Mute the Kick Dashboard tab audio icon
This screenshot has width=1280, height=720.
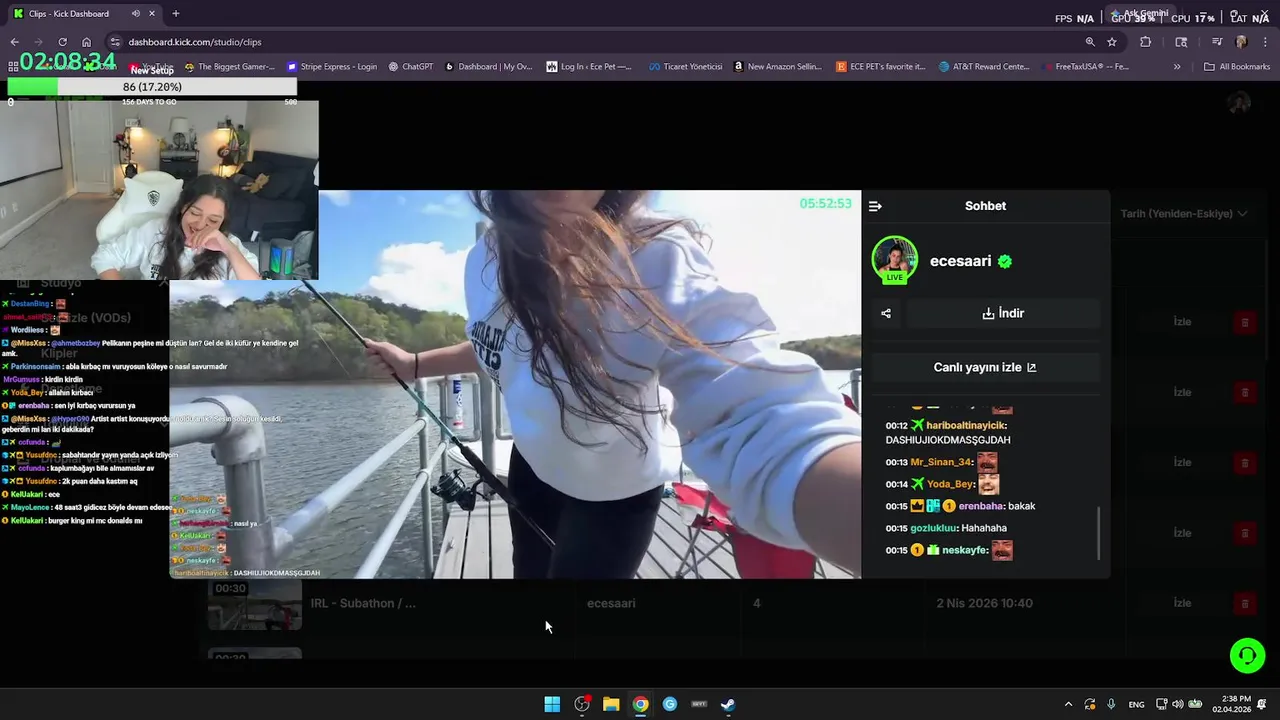(x=136, y=14)
